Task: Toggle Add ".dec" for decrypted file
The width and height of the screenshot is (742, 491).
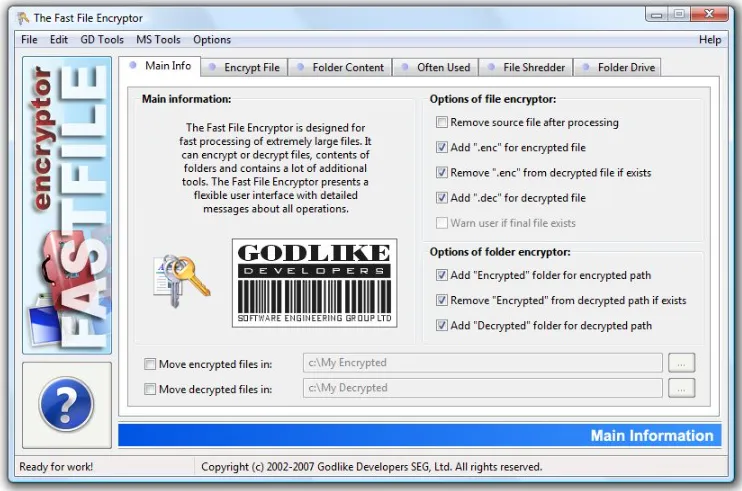Action: click(x=442, y=198)
